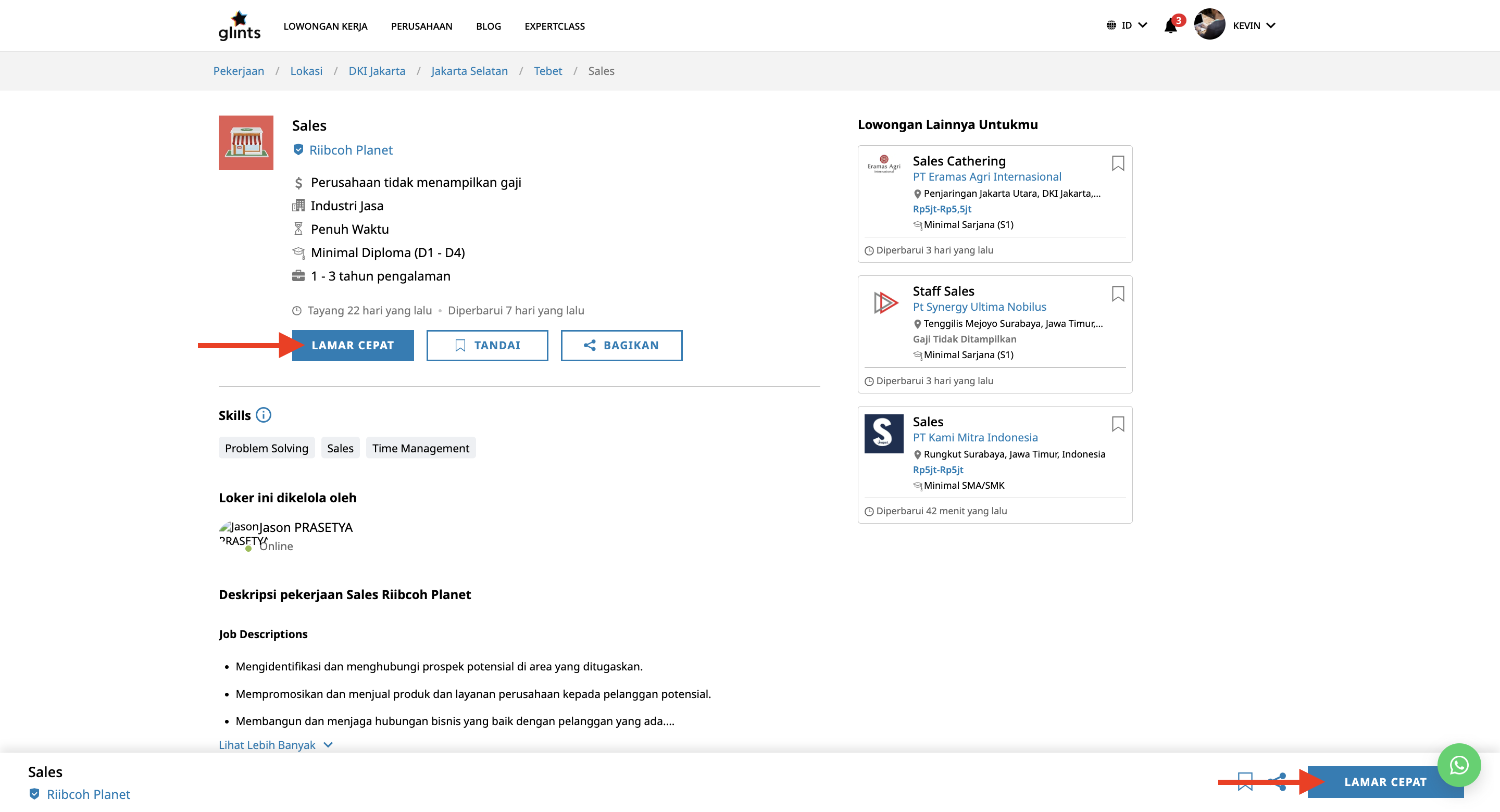Click Rp5jt-Rp5jt salary text

coord(938,470)
